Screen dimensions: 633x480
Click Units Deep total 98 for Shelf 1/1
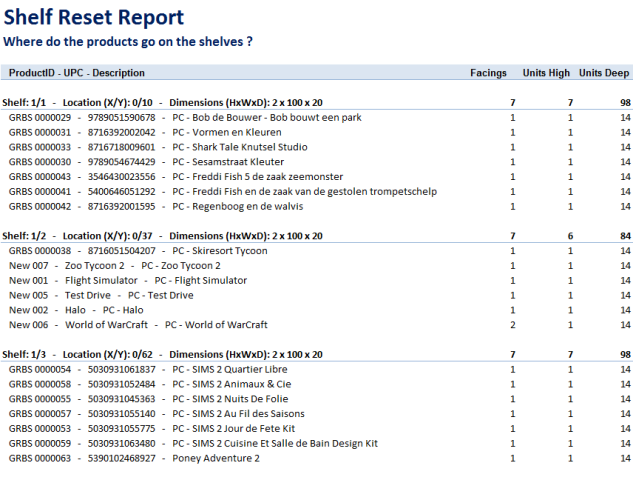coord(625,103)
